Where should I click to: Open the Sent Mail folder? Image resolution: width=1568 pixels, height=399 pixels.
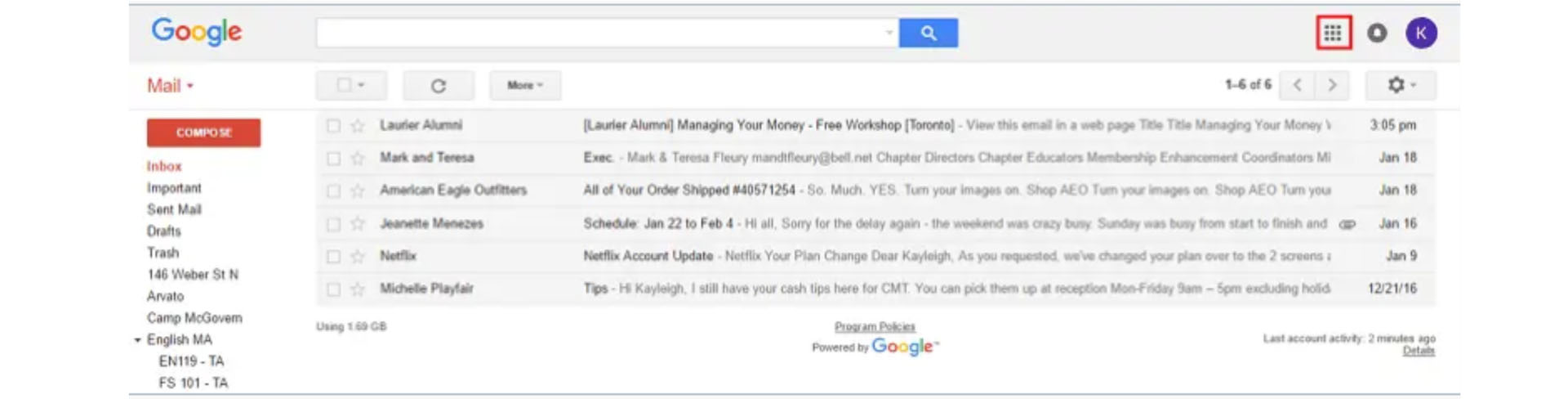pyautogui.click(x=174, y=209)
